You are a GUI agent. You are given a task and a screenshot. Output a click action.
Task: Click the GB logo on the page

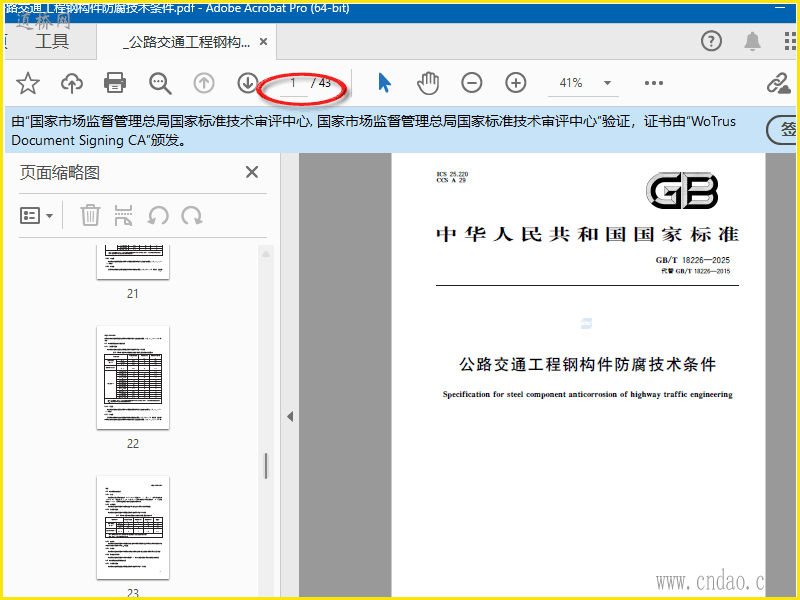coord(682,191)
